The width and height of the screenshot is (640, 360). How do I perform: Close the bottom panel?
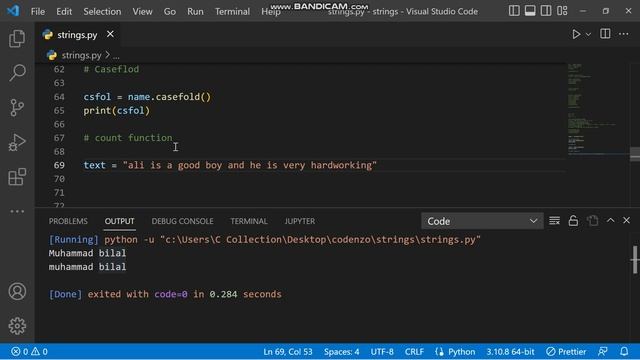[627, 220]
